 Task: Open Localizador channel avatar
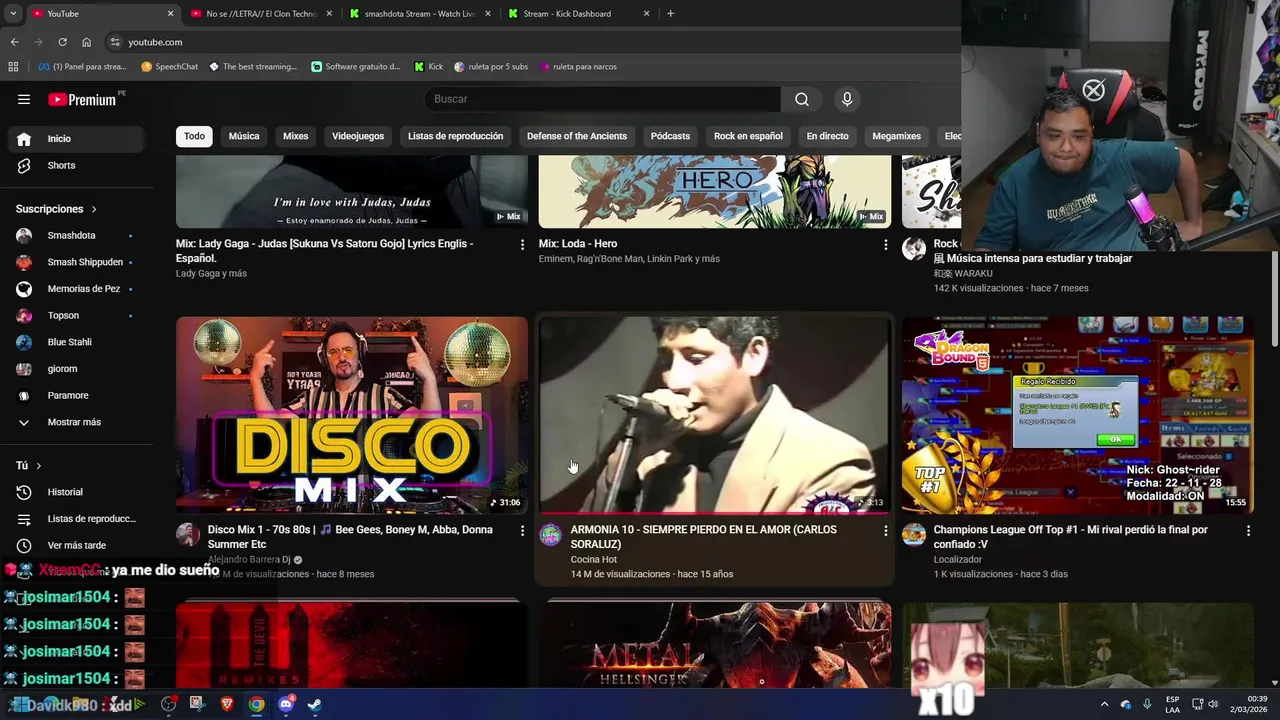coord(914,534)
